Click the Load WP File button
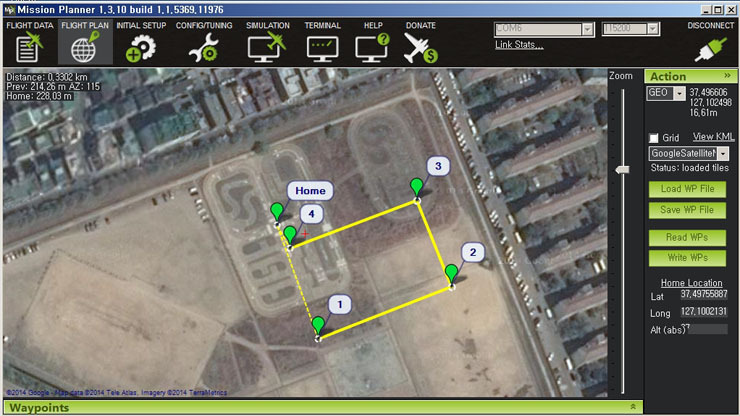The image size is (740, 416). tap(687, 189)
